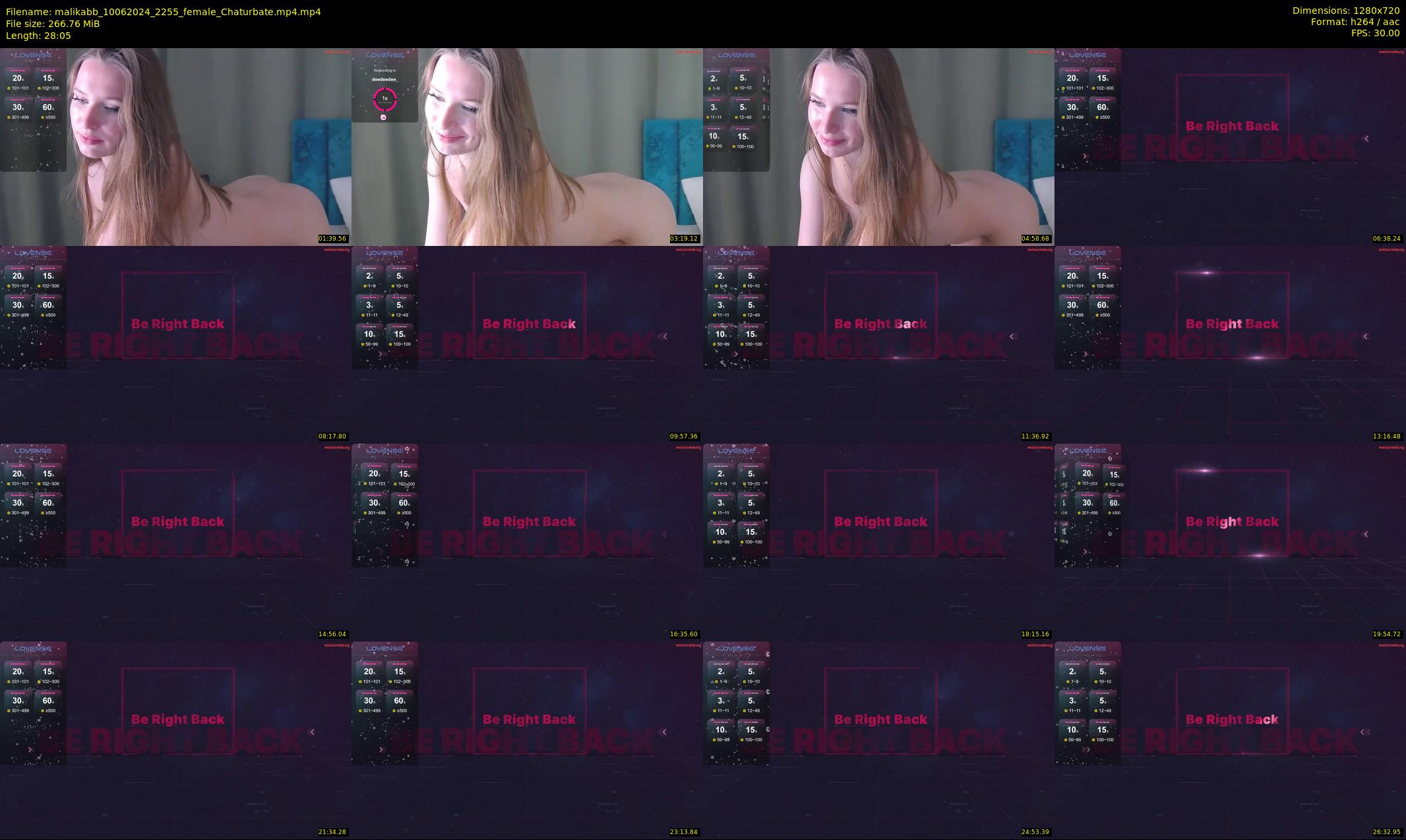Select the frame stamped 08:17.80

pos(175,344)
